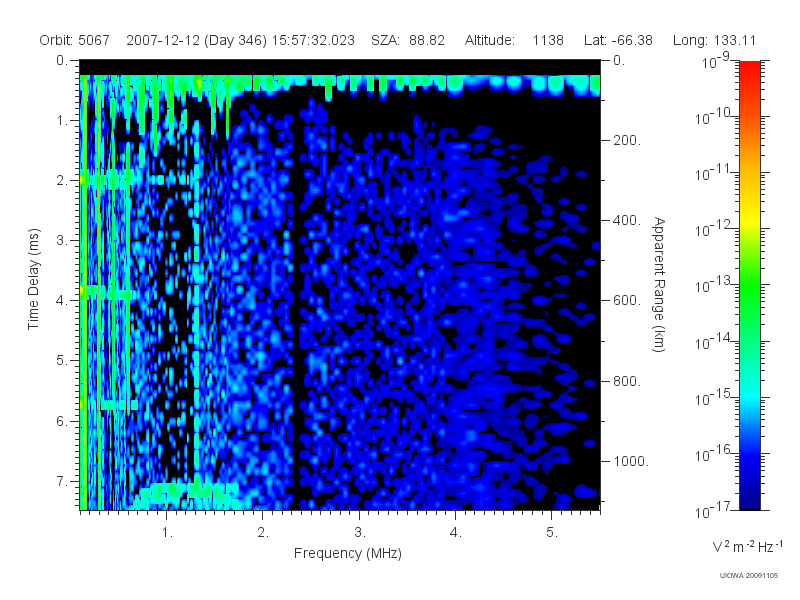Click the '1.' tick label on frequency axis
800x600 pixels.
[167, 533]
